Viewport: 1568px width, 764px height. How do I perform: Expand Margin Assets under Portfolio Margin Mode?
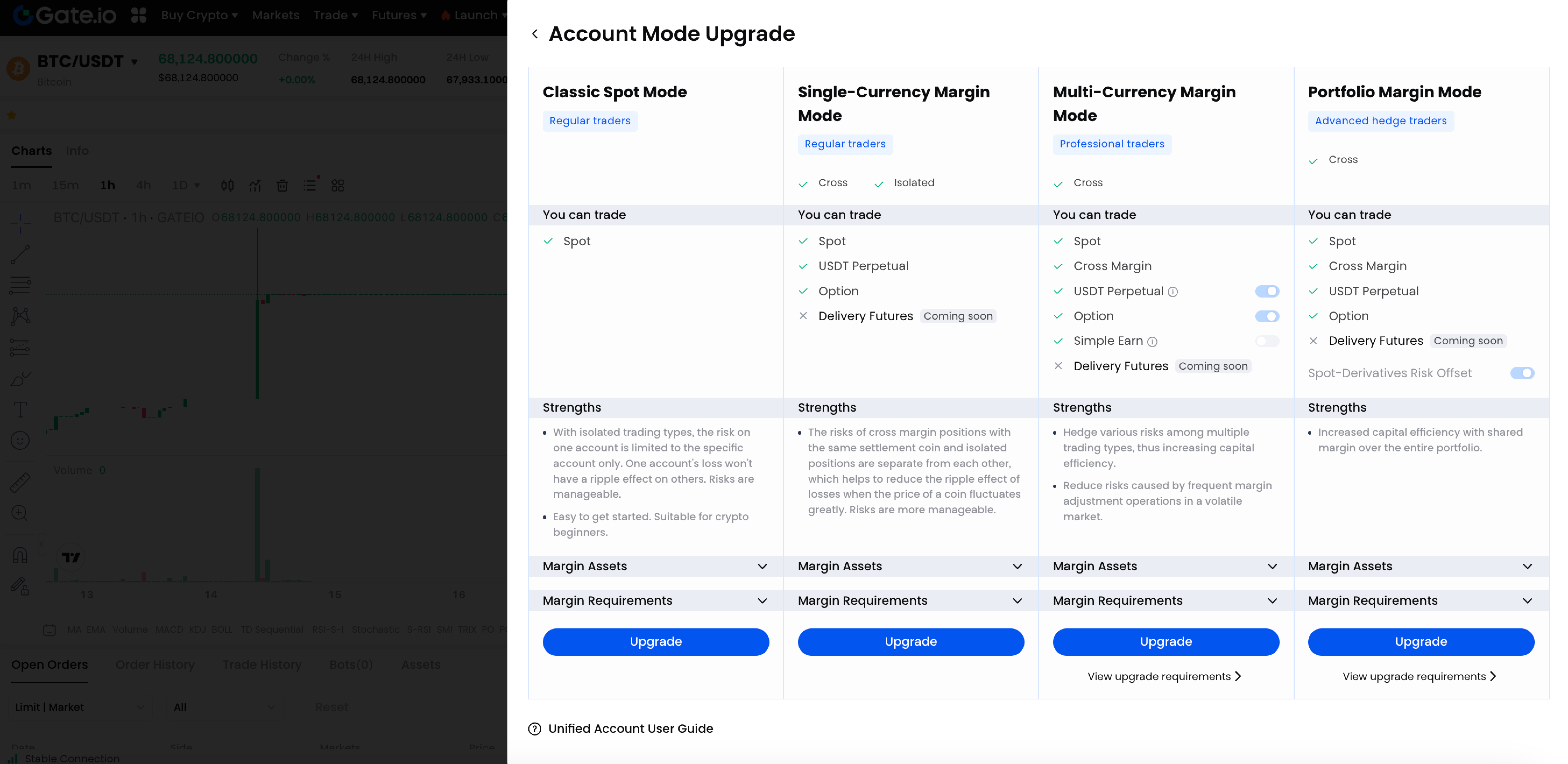pyautogui.click(x=1527, y=566)
